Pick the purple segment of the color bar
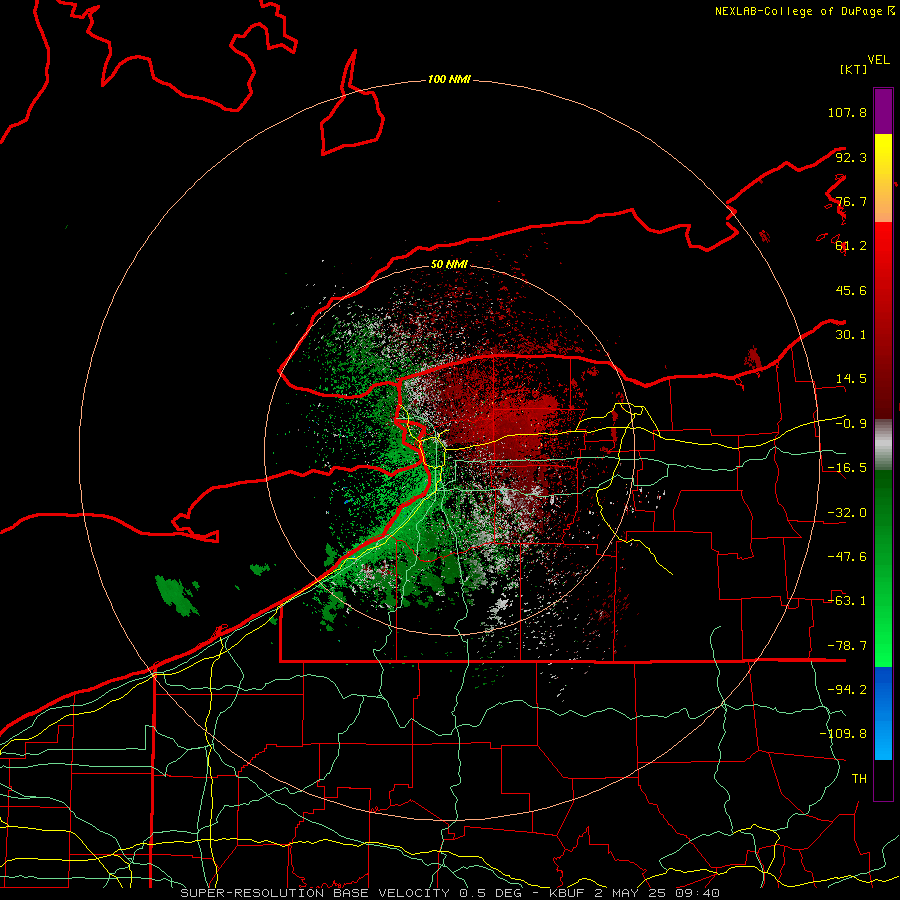 click(883, 111)
